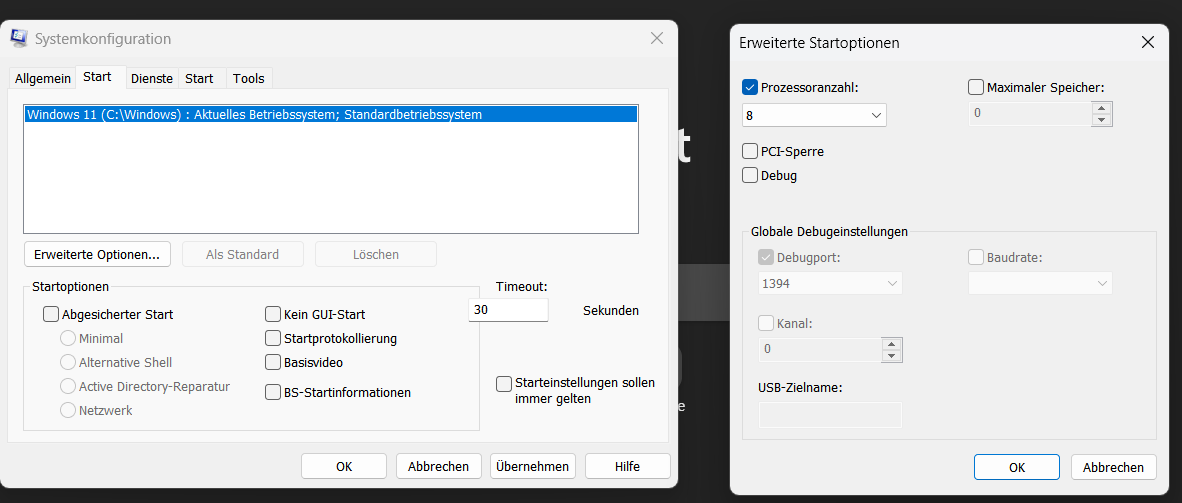Toggle the PCI-Sperre checkbox
The image size is (1182, 503).
pos(750,152)
